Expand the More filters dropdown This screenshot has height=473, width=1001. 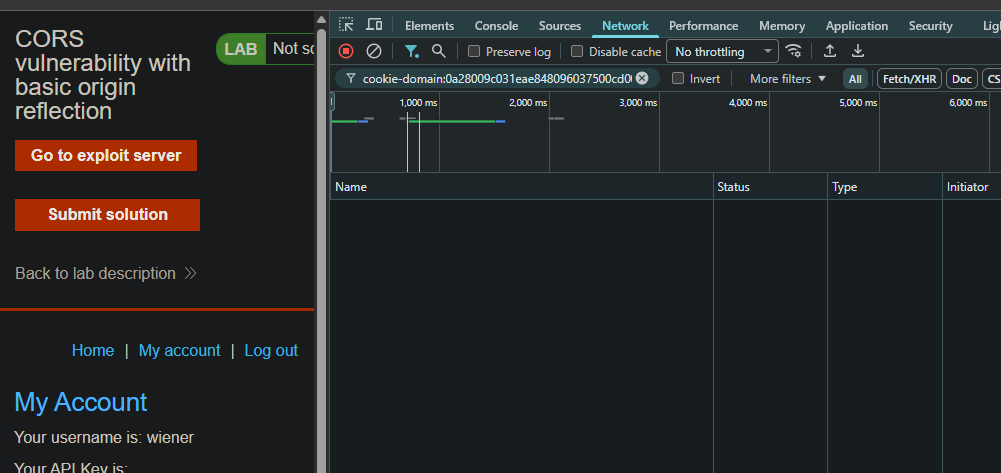[788, 79]
